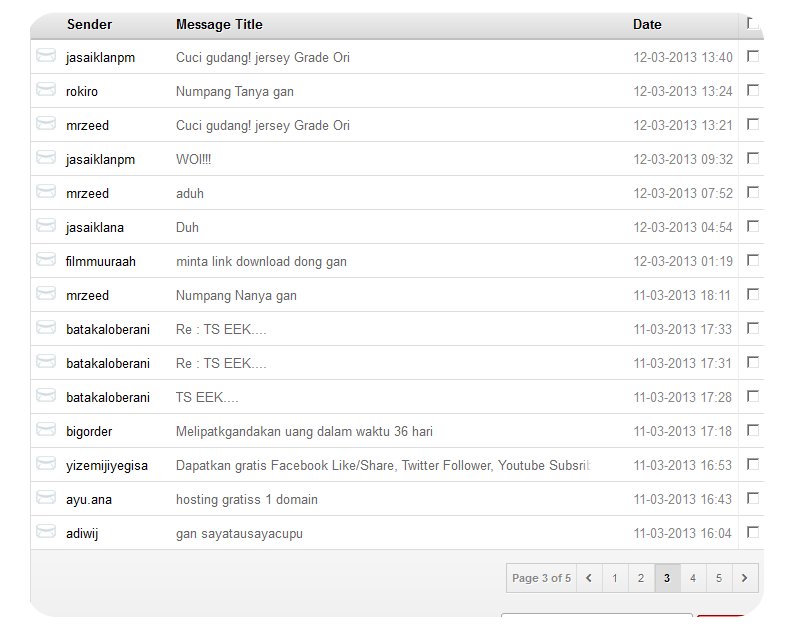
Task: Click envelope icon for filmmuuraah message
Action: (46, 260)
